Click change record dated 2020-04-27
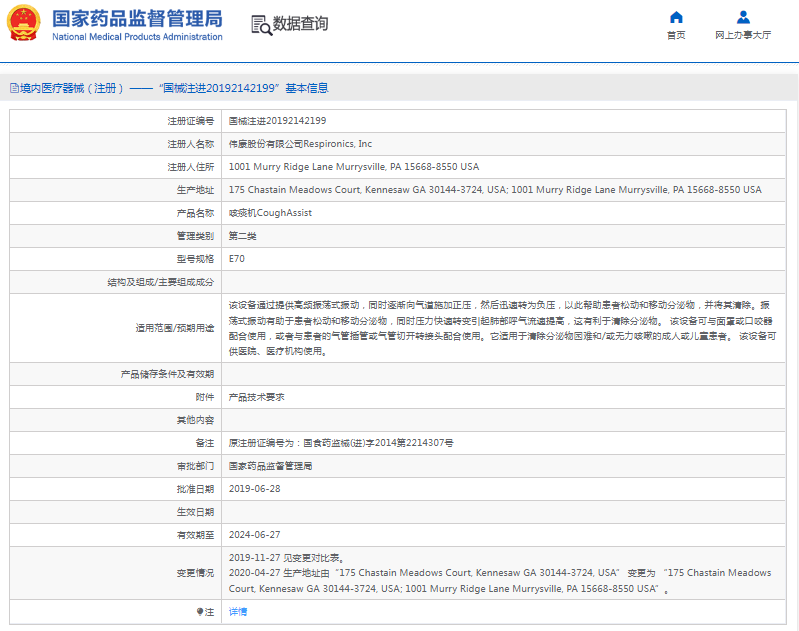The width and height of the screenshot is (799, 631). (x=500, y=581)
